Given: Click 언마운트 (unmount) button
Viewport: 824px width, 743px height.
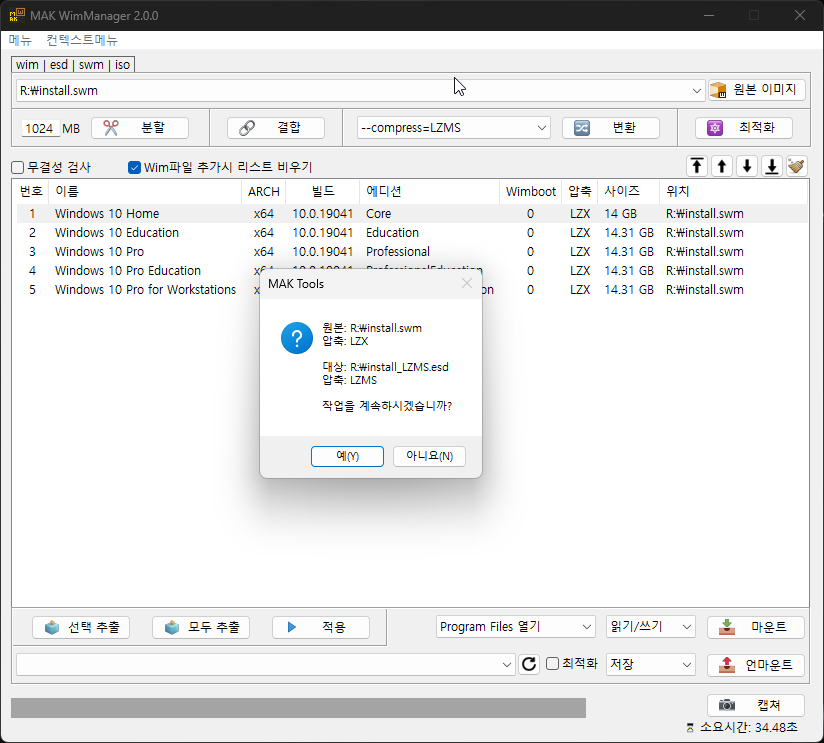Looking at the screenshot, I should [756, 665].
